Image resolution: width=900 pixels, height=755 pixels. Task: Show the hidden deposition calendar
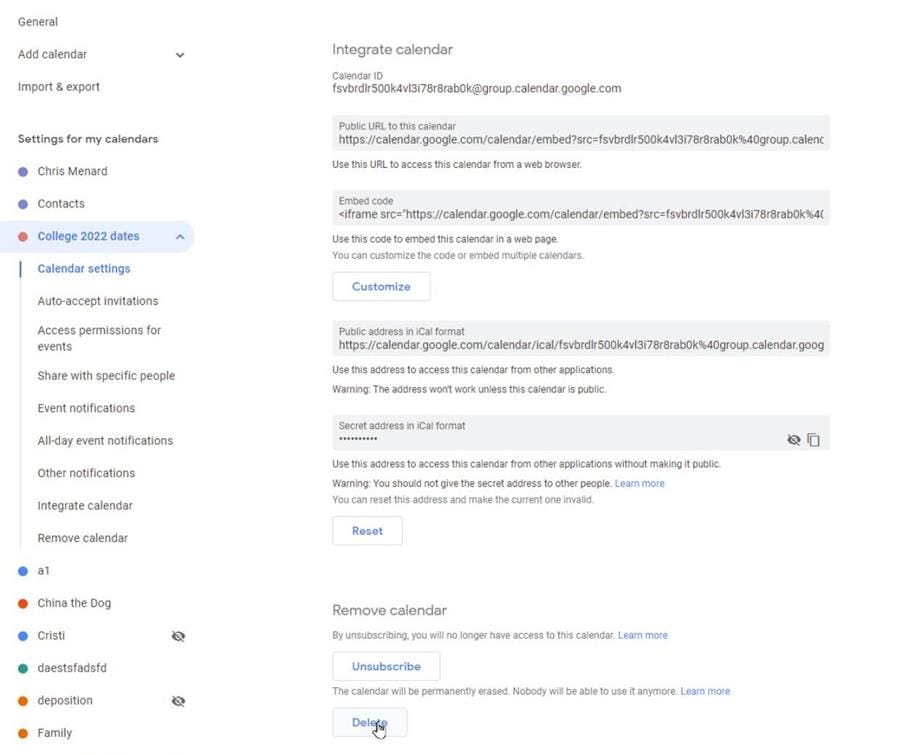click(x=178, y=700)
